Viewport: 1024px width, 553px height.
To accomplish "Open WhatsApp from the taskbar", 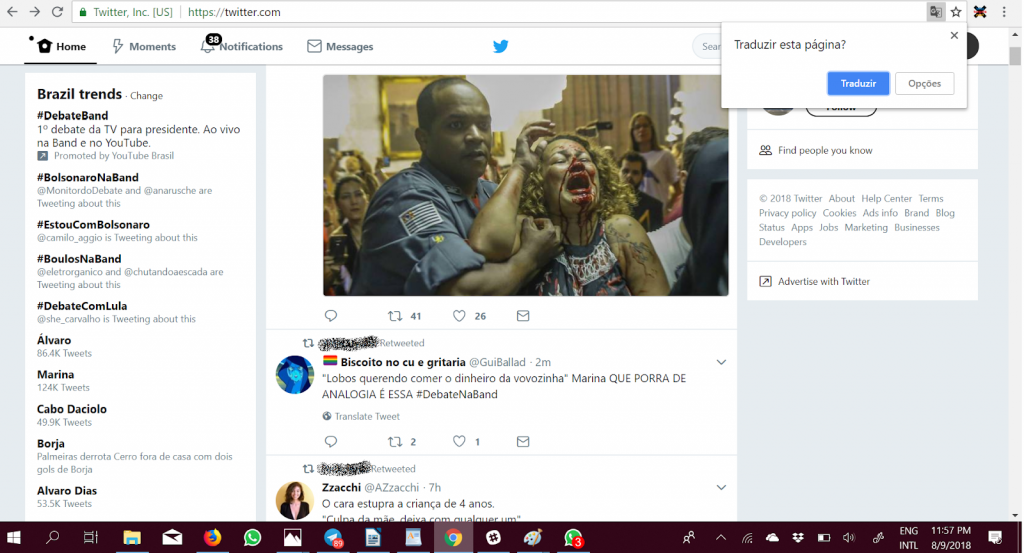I will (252, 537).
